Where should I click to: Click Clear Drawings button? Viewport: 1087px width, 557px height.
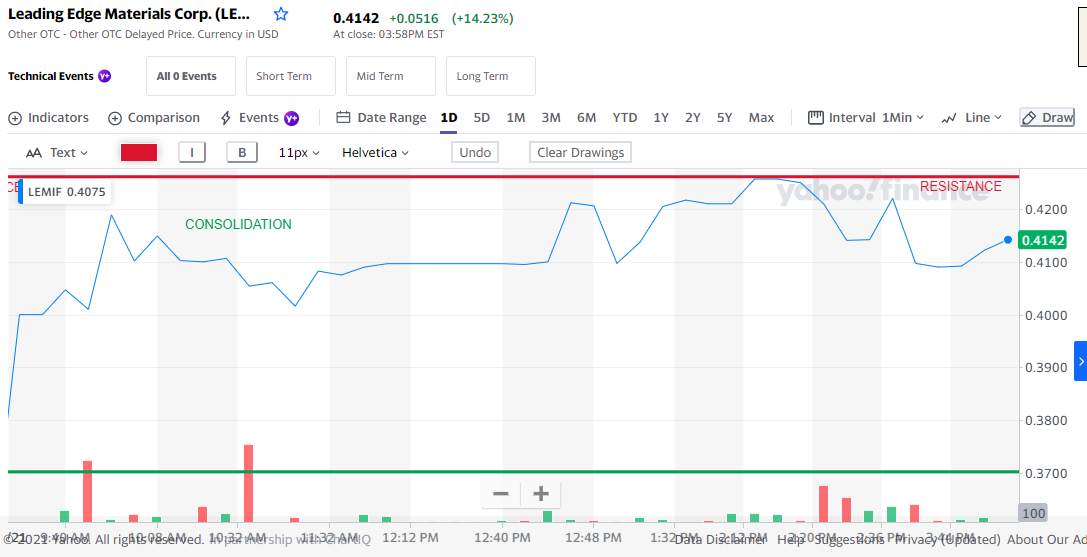[x=580, y=153]
